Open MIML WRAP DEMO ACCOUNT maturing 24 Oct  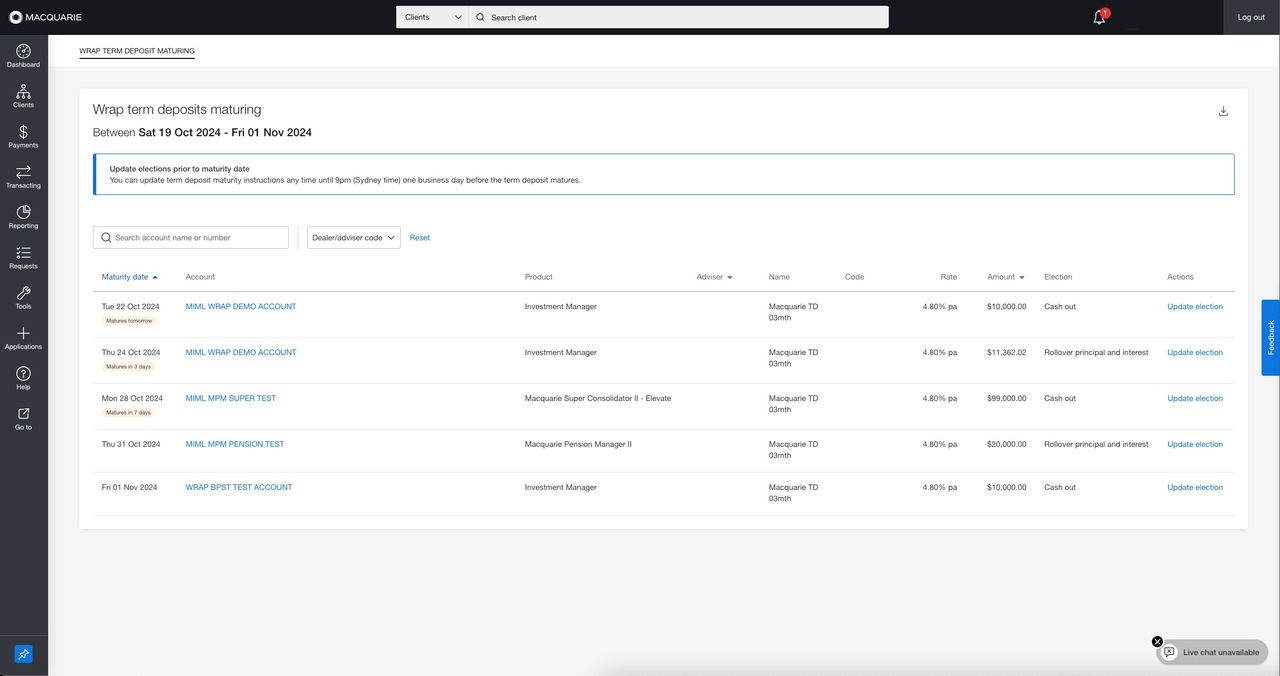point(241,353)
